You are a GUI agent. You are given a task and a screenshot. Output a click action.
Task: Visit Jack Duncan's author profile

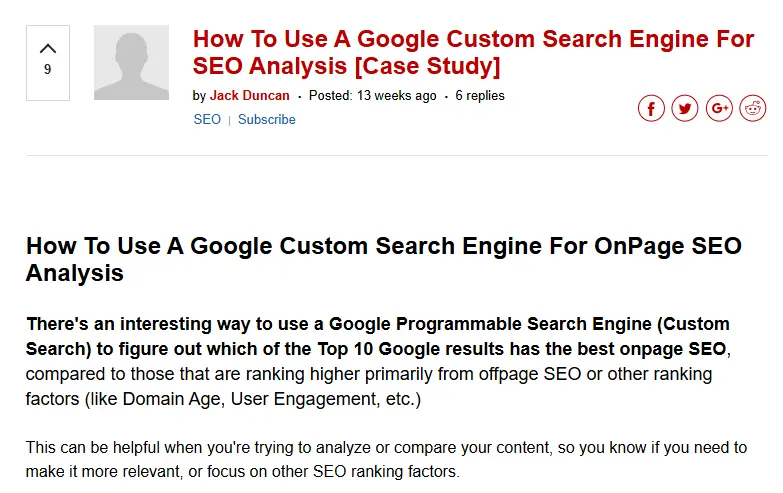point(249,96)
